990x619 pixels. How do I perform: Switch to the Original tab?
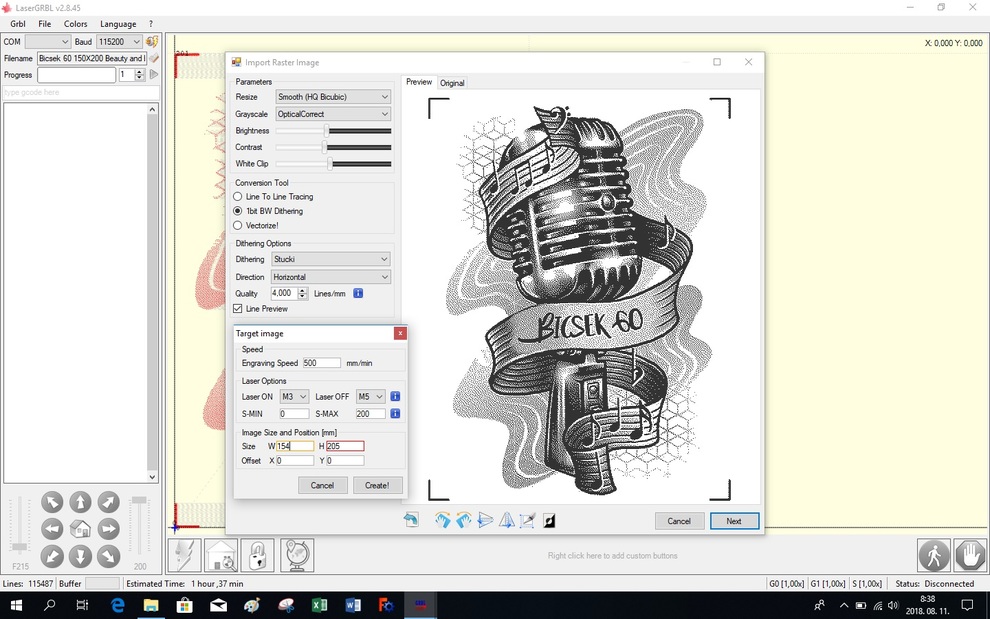pos(452,83)
